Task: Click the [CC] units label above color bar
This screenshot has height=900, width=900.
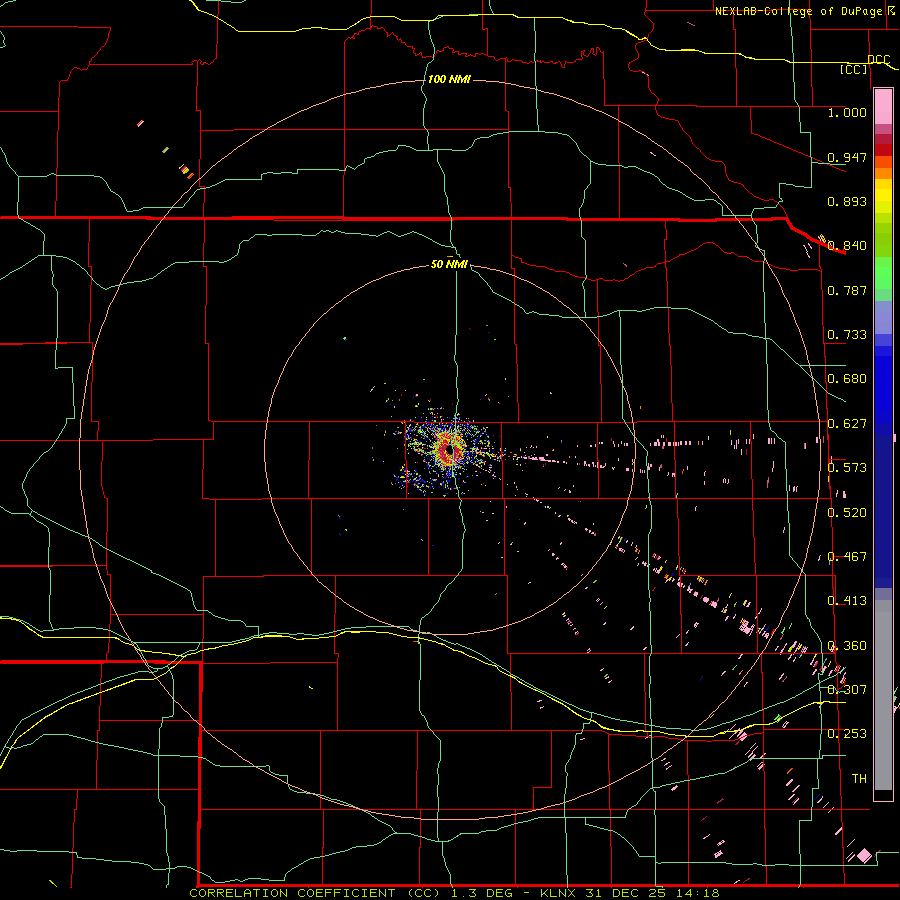Action: 854,69
